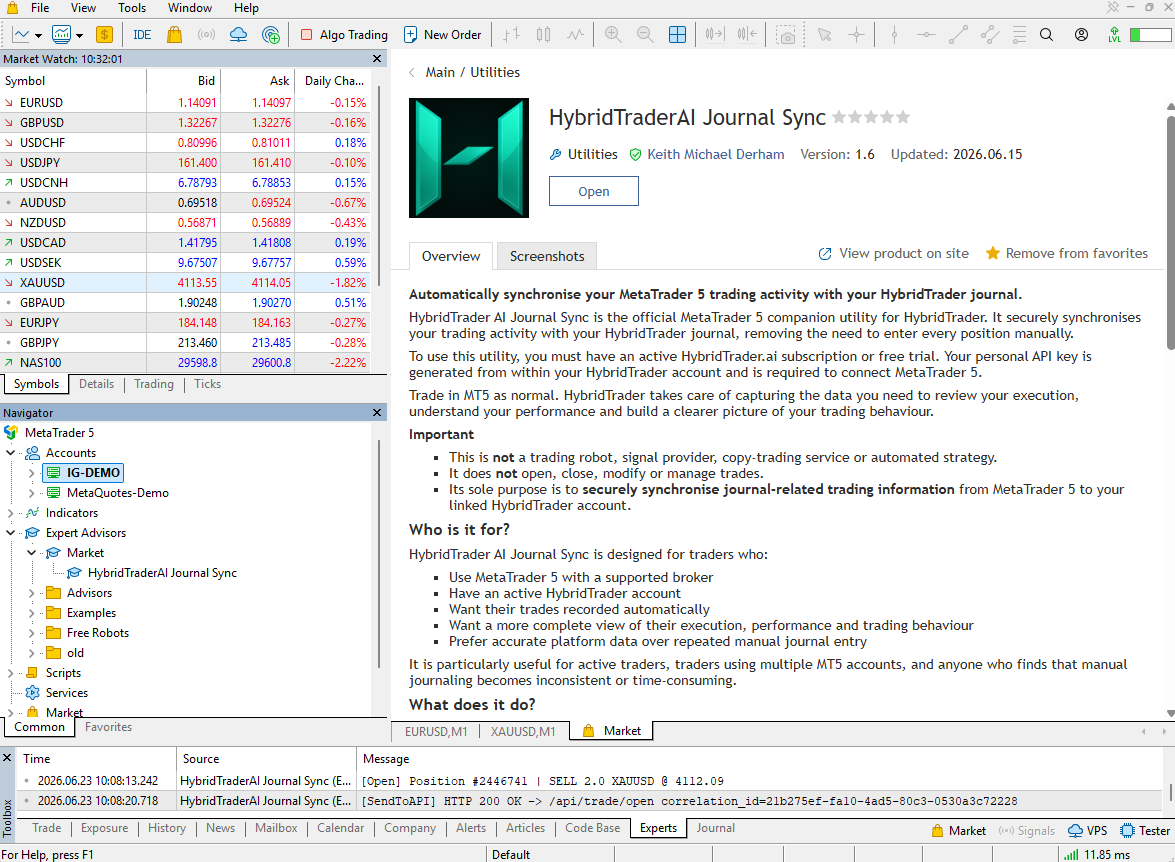1175x862 pixels.
Task: Click the VPS button in the Toolbox bar
Action: 1088,831
